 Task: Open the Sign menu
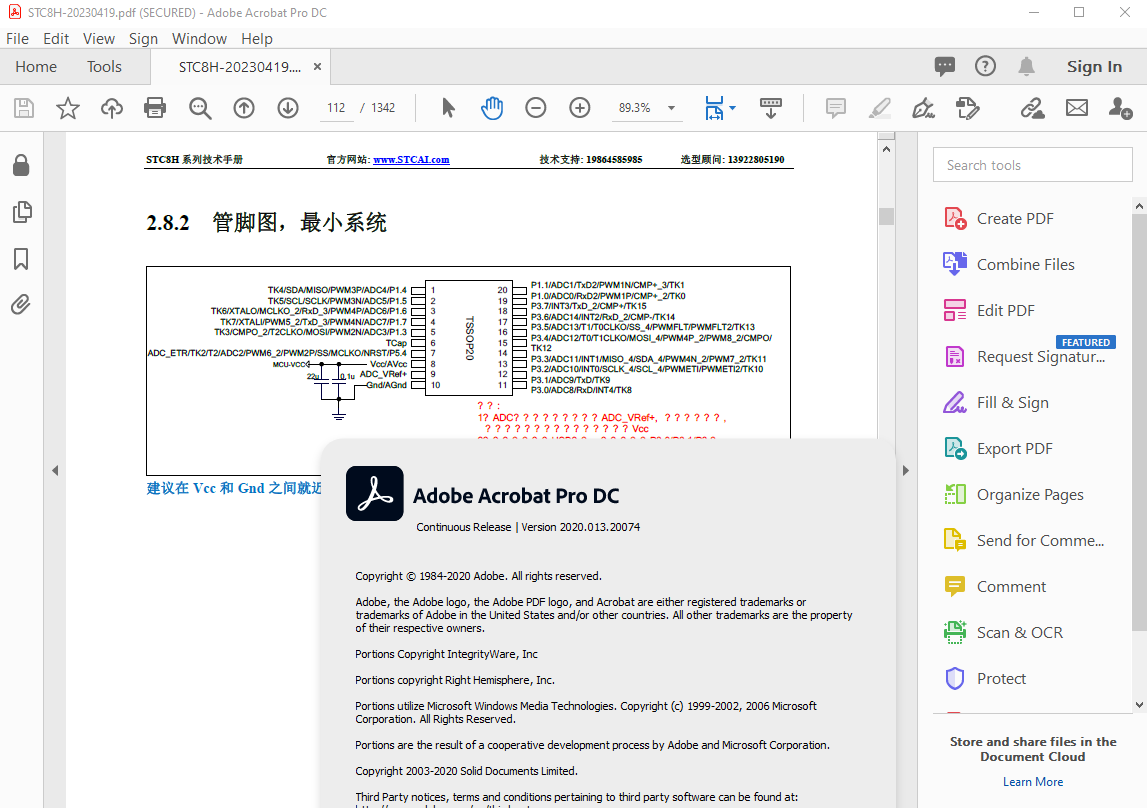(143, 39)
